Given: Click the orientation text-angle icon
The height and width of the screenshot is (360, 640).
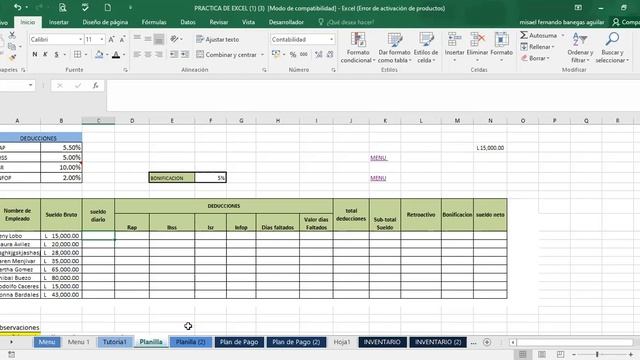Looking at the screenshot, I should (x=175, y=39).
